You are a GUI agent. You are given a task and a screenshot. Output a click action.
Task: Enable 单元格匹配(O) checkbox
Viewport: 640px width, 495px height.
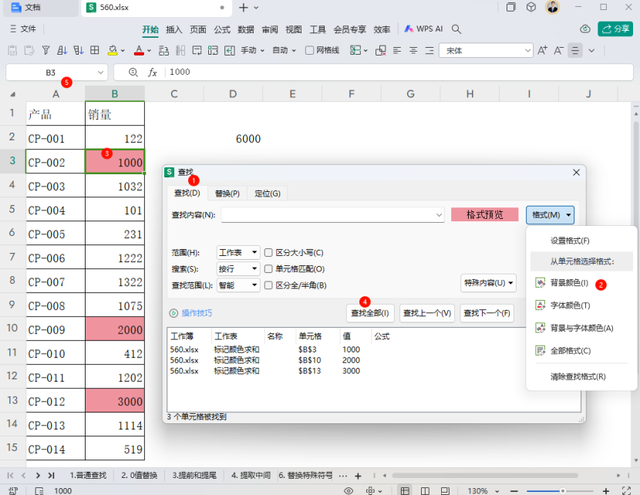pos(268,269)
